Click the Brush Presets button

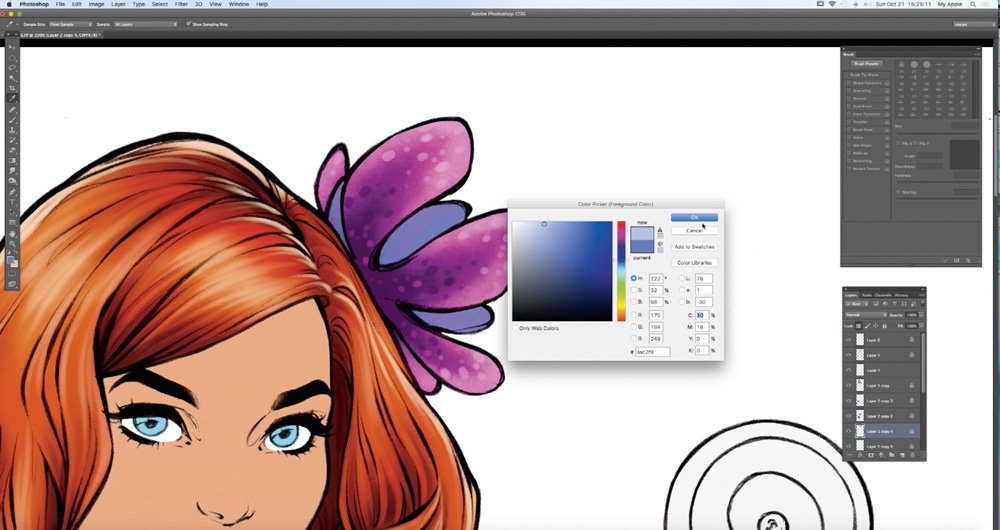865,64
